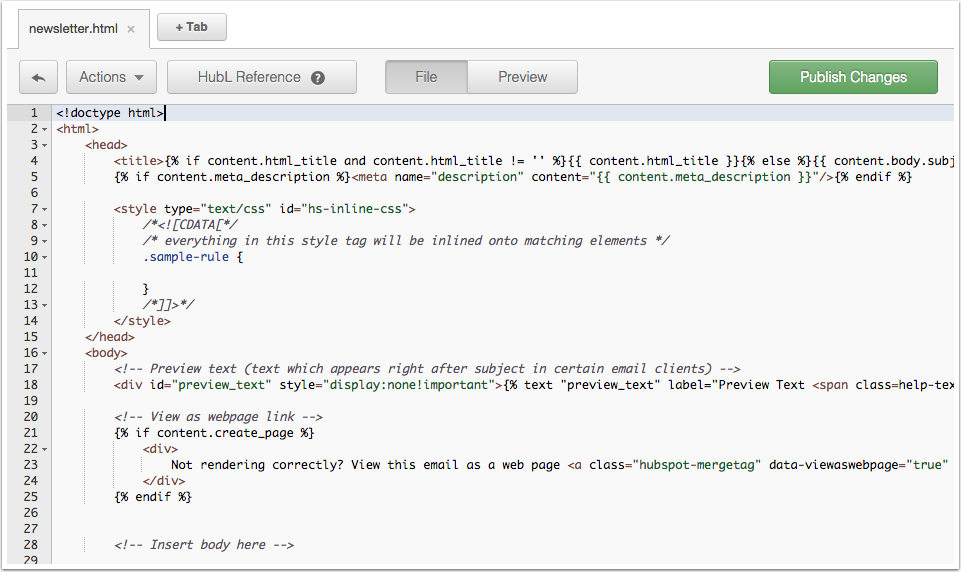Image resolution: width=961 pixels, height=572 pixels.
Task: Click the back arrow button
Action: click(x=38, y=77)
